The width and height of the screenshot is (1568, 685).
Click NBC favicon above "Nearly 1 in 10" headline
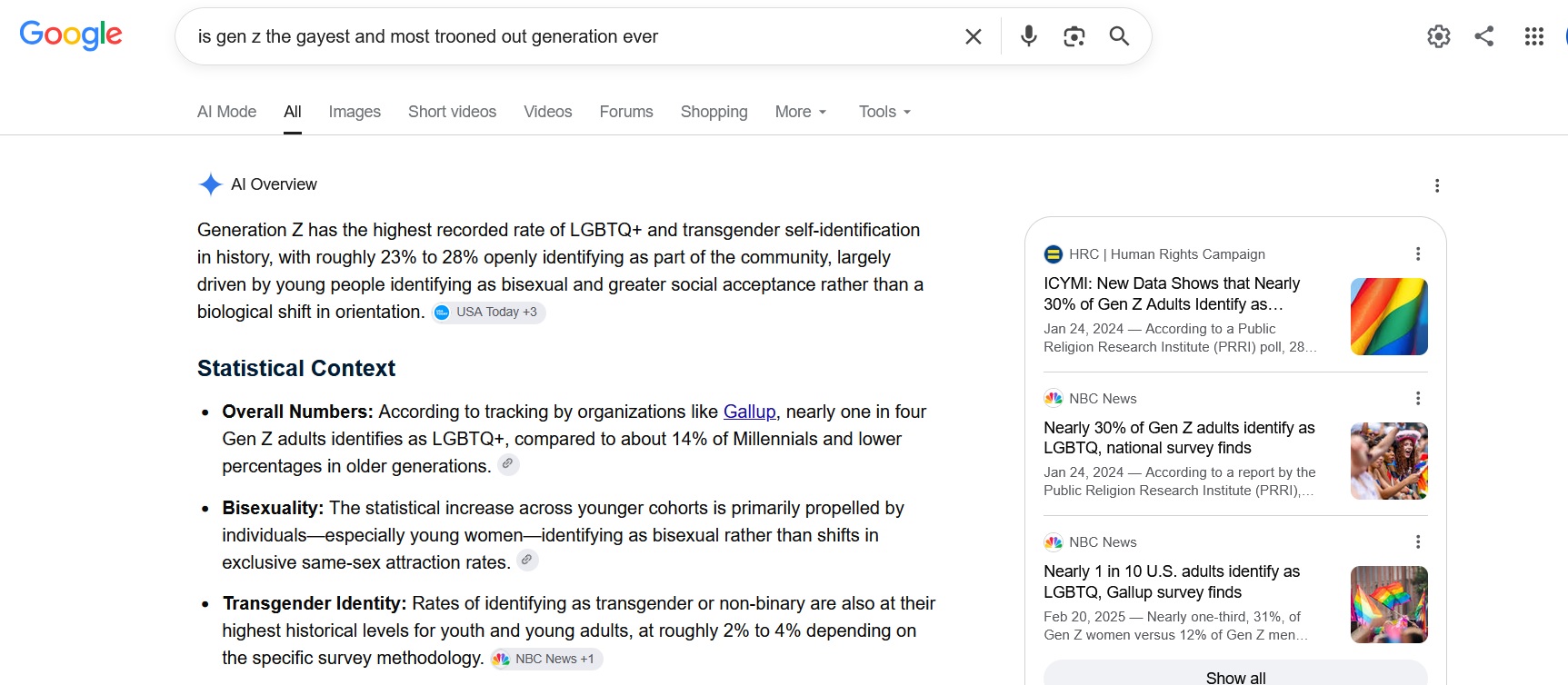coord(1054,542)
